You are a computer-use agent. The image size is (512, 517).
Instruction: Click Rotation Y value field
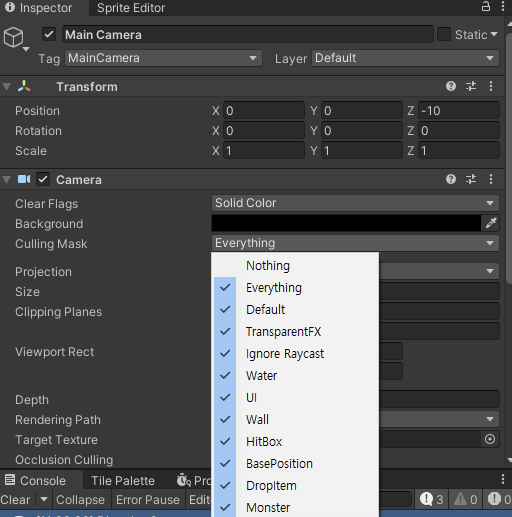click(x=362, y=130)
